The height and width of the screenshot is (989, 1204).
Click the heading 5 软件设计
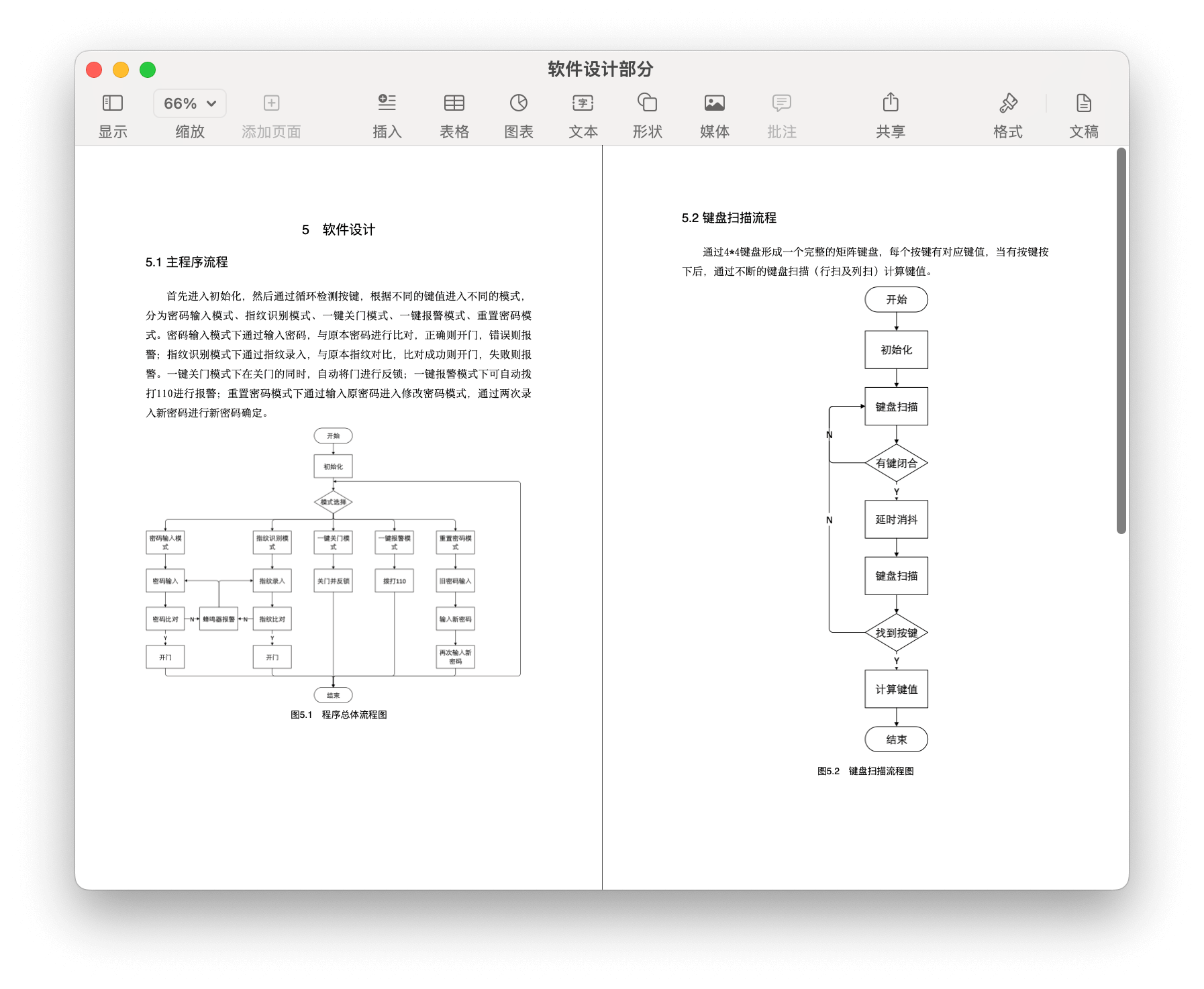tap(338, 229)
